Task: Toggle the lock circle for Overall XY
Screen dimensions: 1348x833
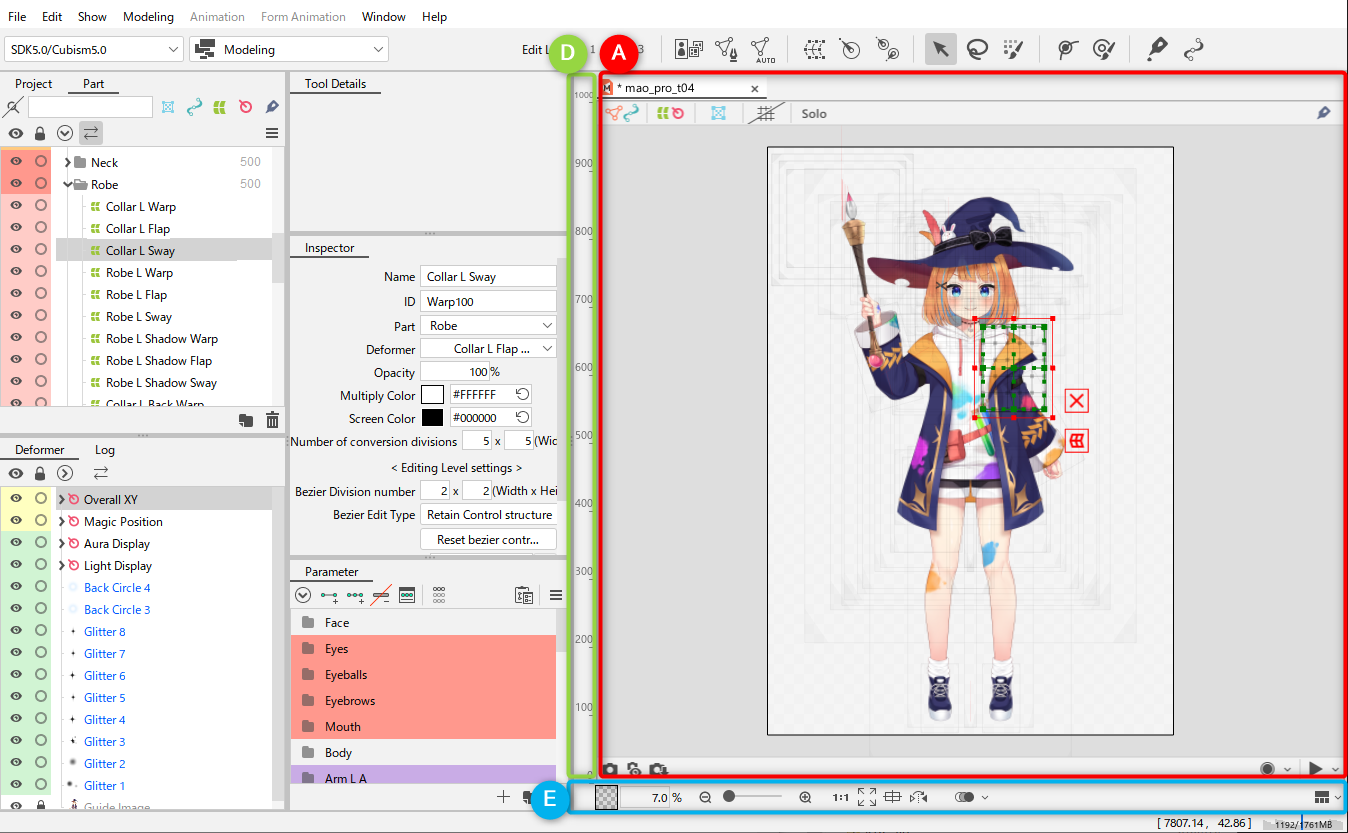Action: 41,499
